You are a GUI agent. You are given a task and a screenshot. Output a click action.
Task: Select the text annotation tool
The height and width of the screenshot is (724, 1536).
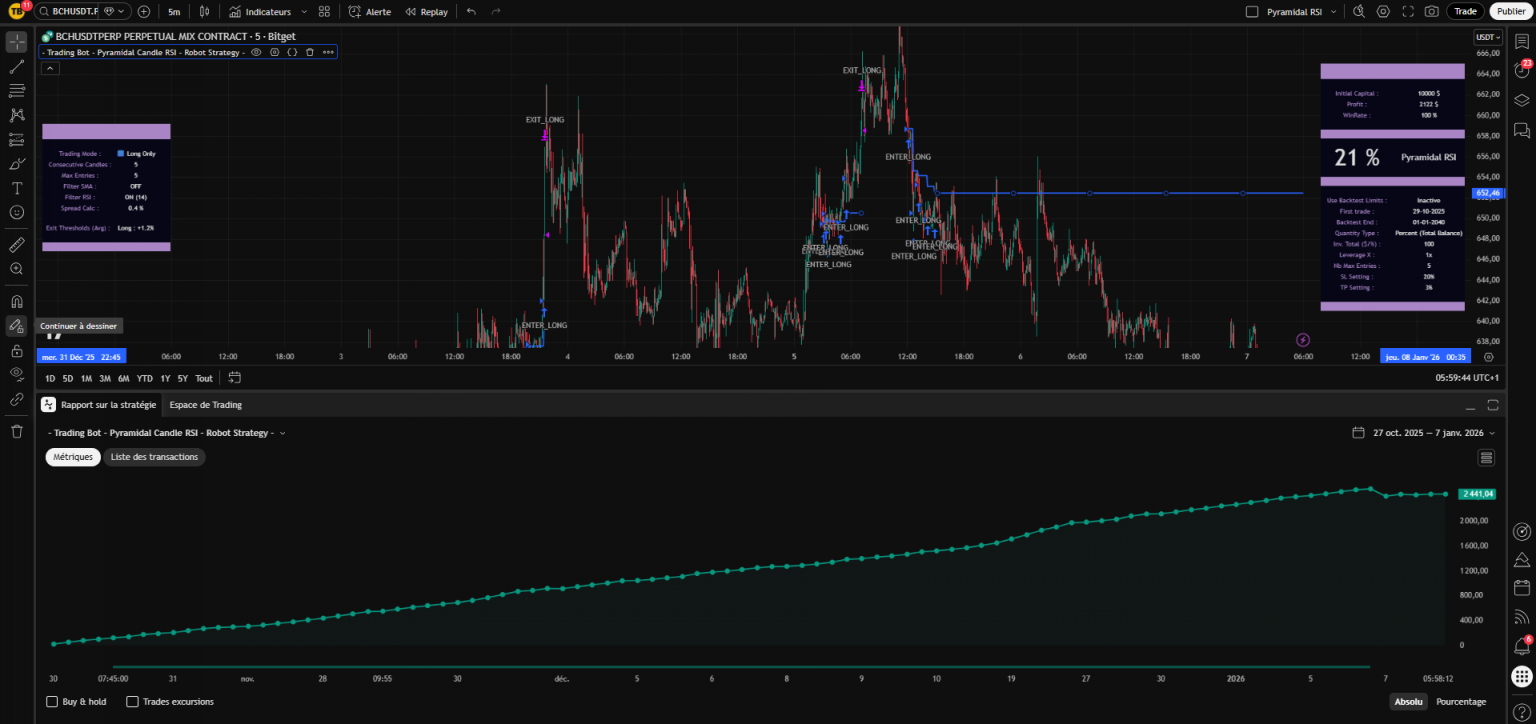(15, 188)
